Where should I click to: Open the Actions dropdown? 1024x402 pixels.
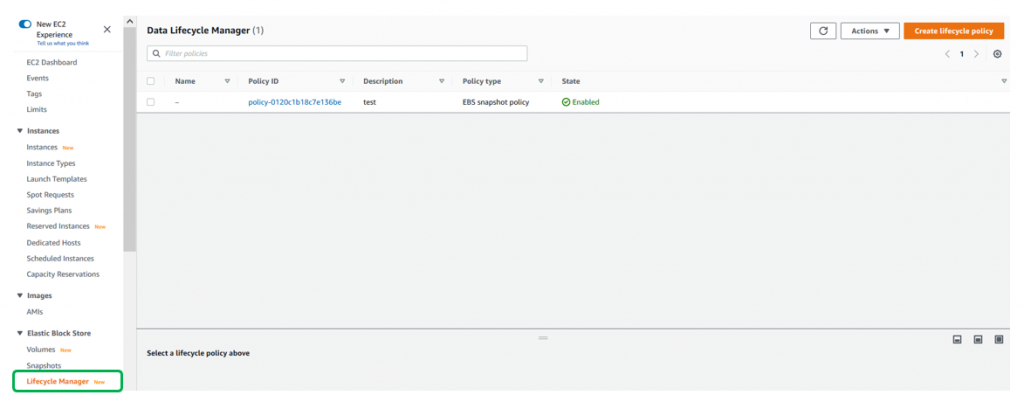pyautogui.click(x=870, y=31)
